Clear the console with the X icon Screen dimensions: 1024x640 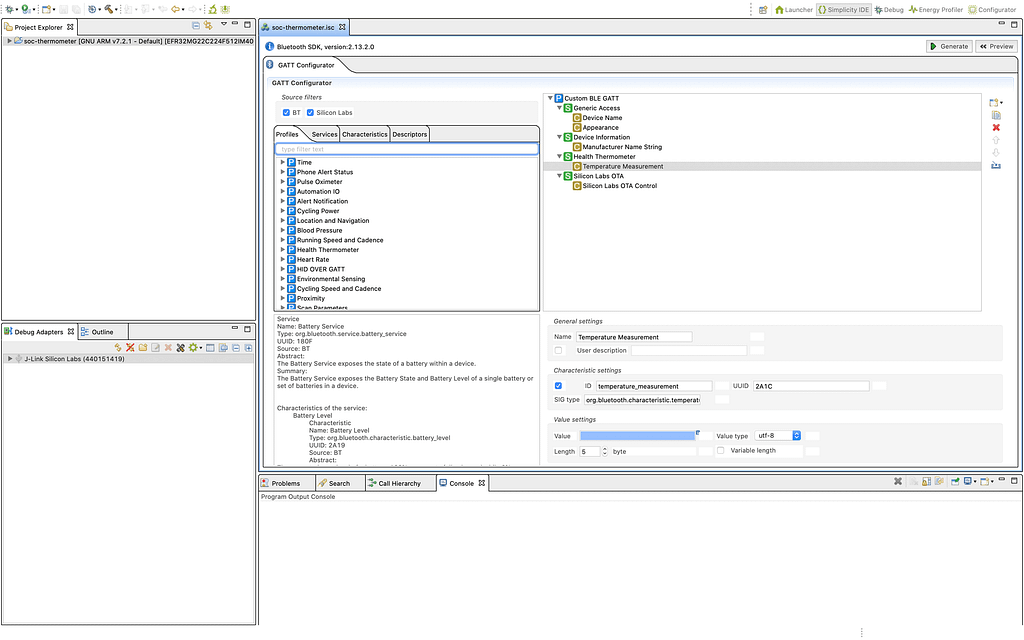point(898,481)
